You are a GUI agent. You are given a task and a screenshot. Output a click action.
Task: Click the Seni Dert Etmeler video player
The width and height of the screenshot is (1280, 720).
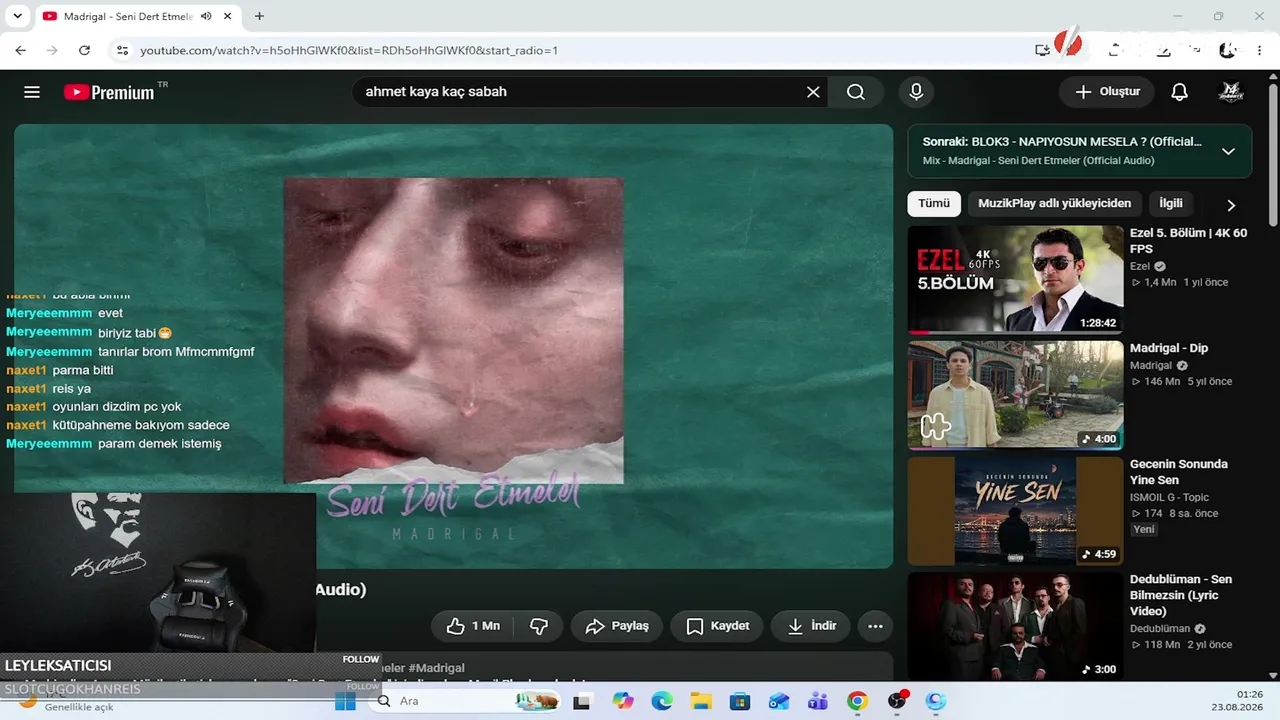[x=453, y=346]
